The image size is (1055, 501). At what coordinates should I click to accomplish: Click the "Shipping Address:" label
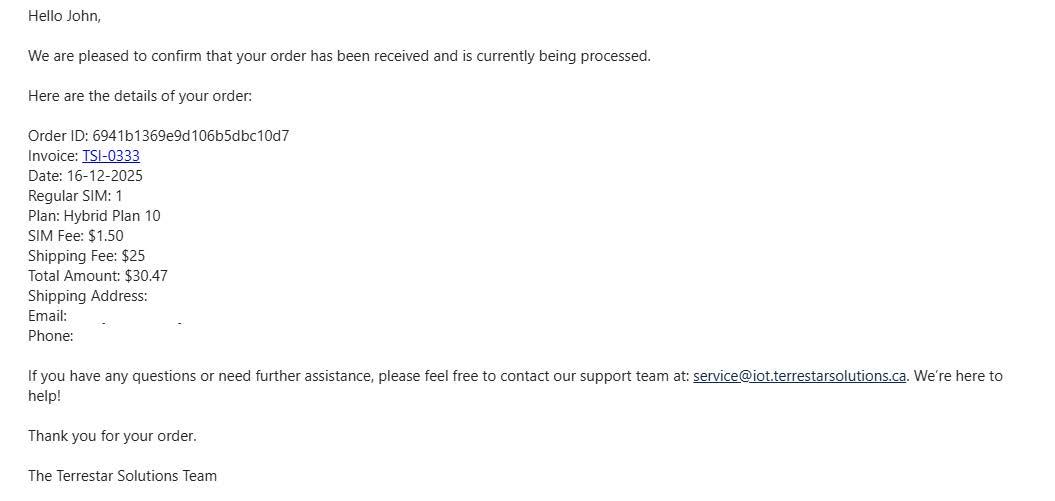[x=87, y=296]
